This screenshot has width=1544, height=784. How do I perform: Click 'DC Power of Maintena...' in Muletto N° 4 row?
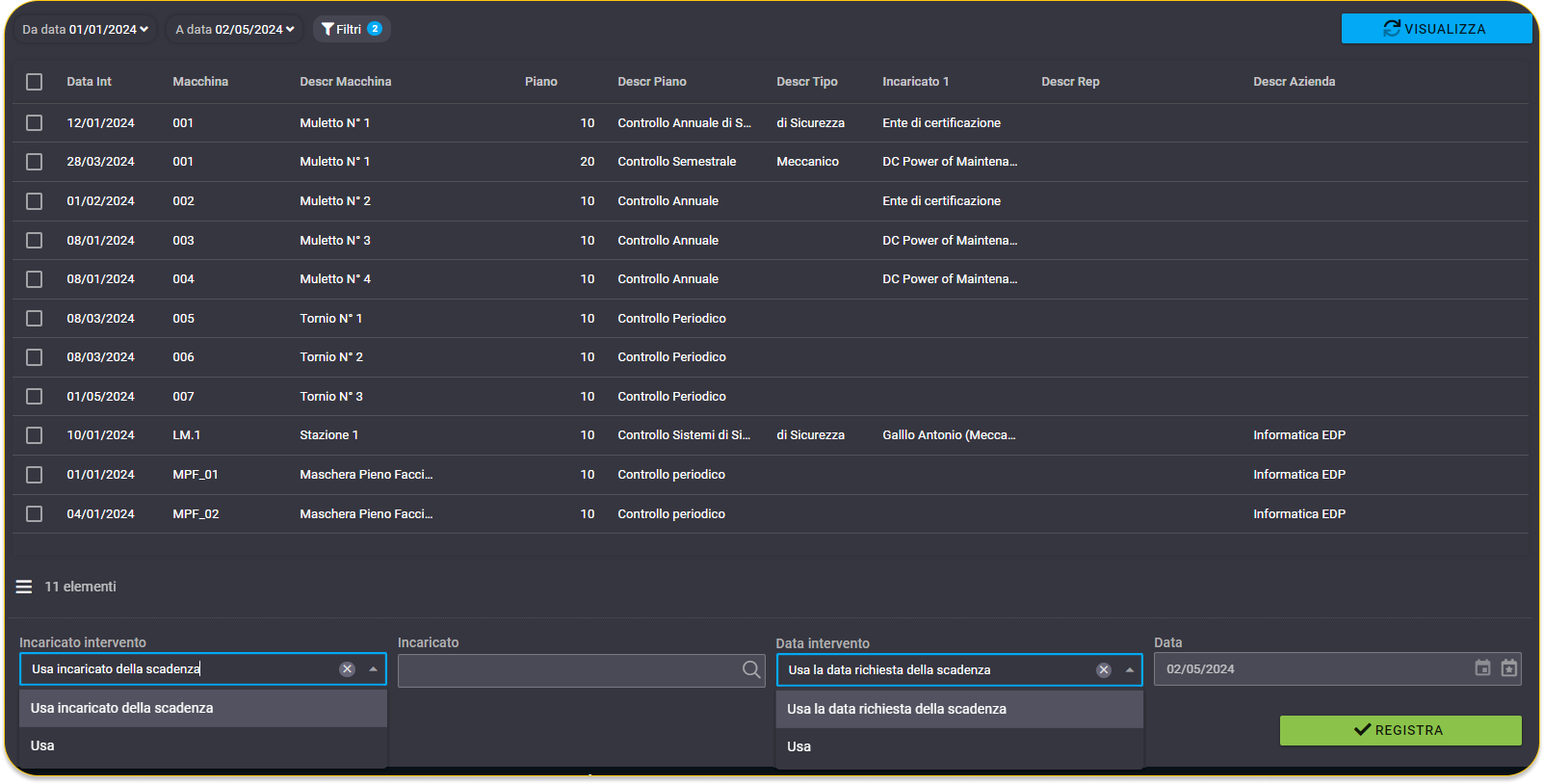[951, 279]
